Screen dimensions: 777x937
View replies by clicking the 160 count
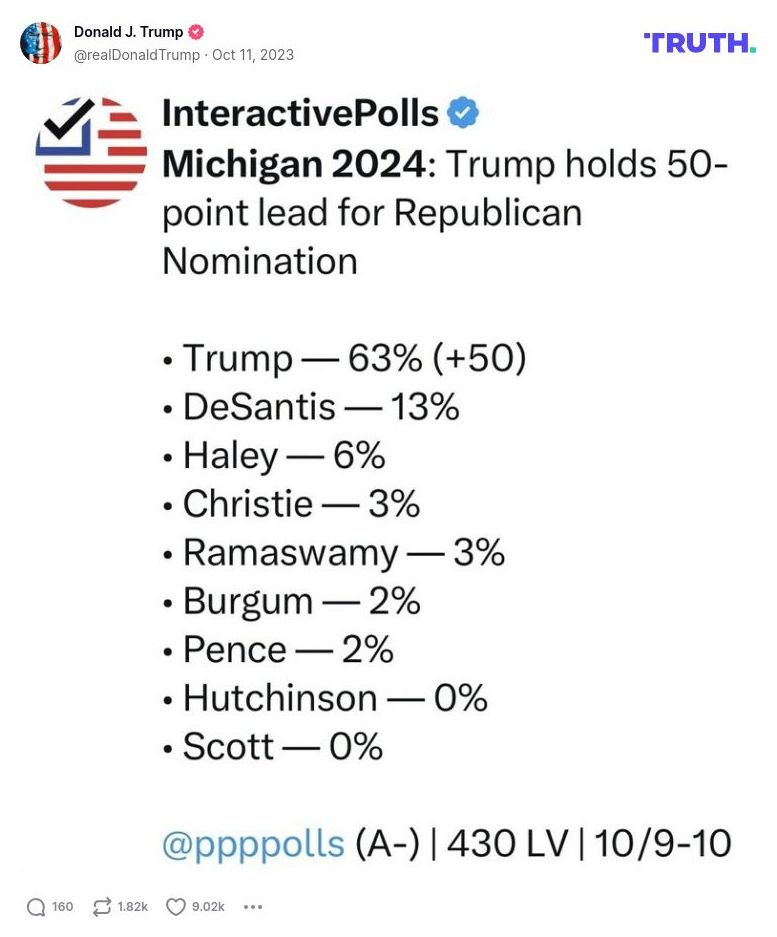(x=62, y=906)
